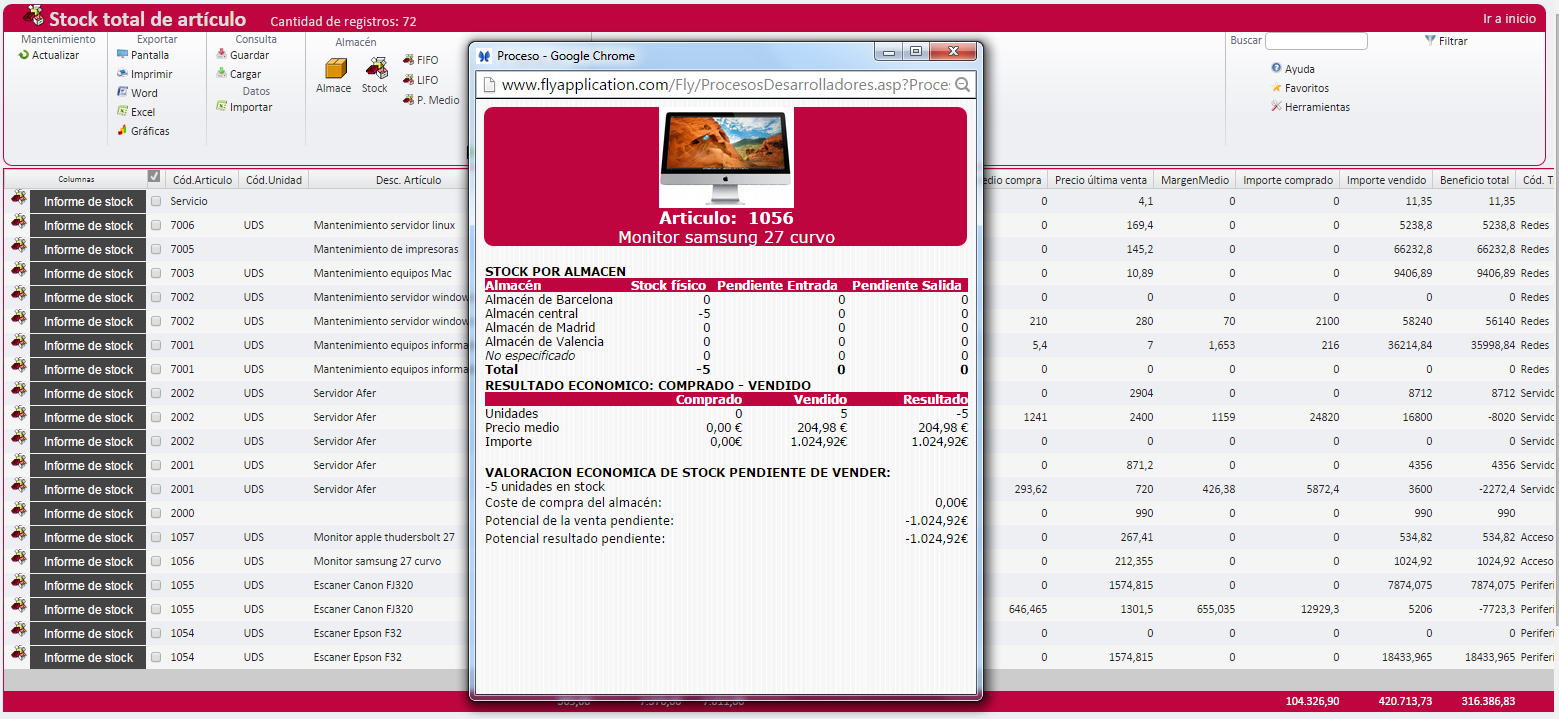The height and width of the screenshot is (719, 1559).
Task: Open Herramientas tools menu
Action: click(x=1316, y=107)
